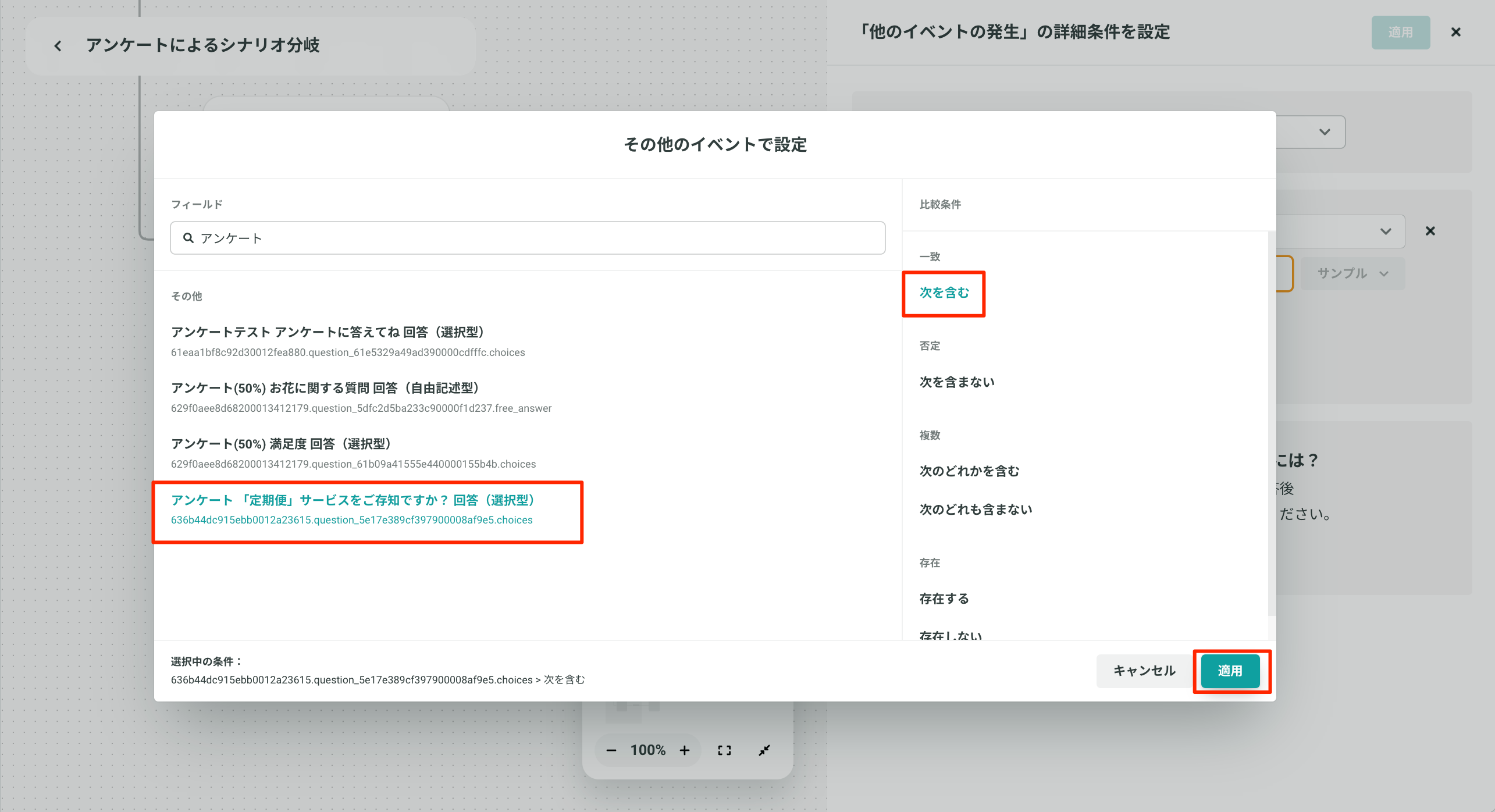The width and height of the screenshot is (1495, 812).
Task: Choose 次のどれかを含む condition
Action: 969,471
